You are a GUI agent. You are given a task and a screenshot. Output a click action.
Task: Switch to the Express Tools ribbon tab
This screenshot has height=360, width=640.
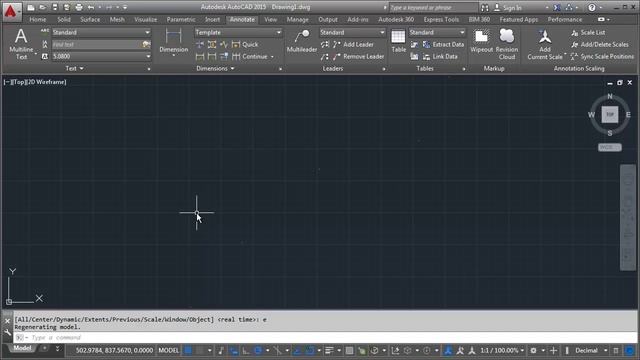coord(441,20)
